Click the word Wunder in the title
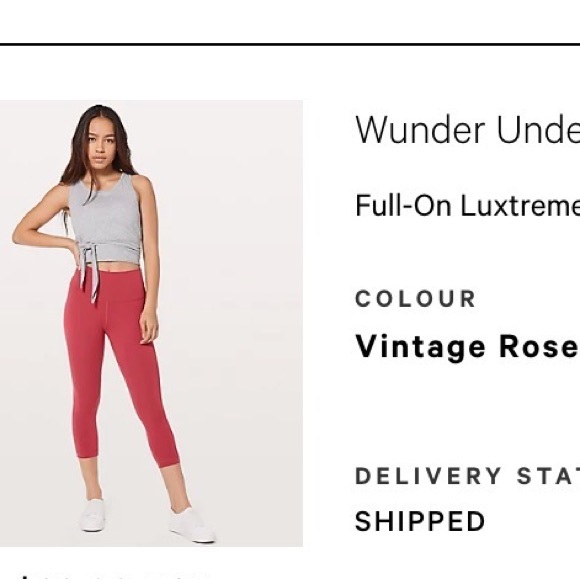The height and width of the screenshot is (580, 580). (x=420, y=130)
